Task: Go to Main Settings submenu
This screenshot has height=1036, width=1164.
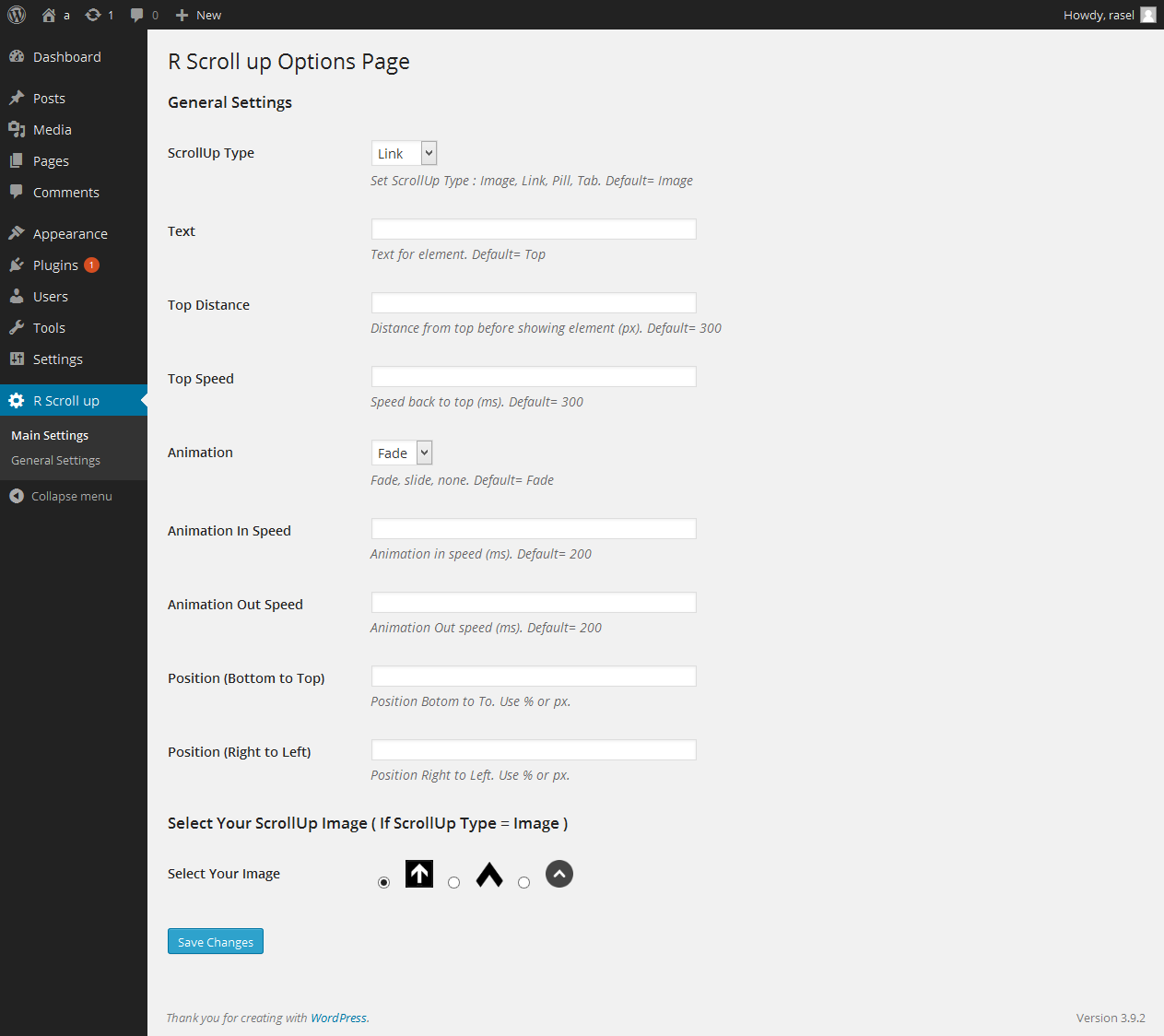Action: pos(50,435)
